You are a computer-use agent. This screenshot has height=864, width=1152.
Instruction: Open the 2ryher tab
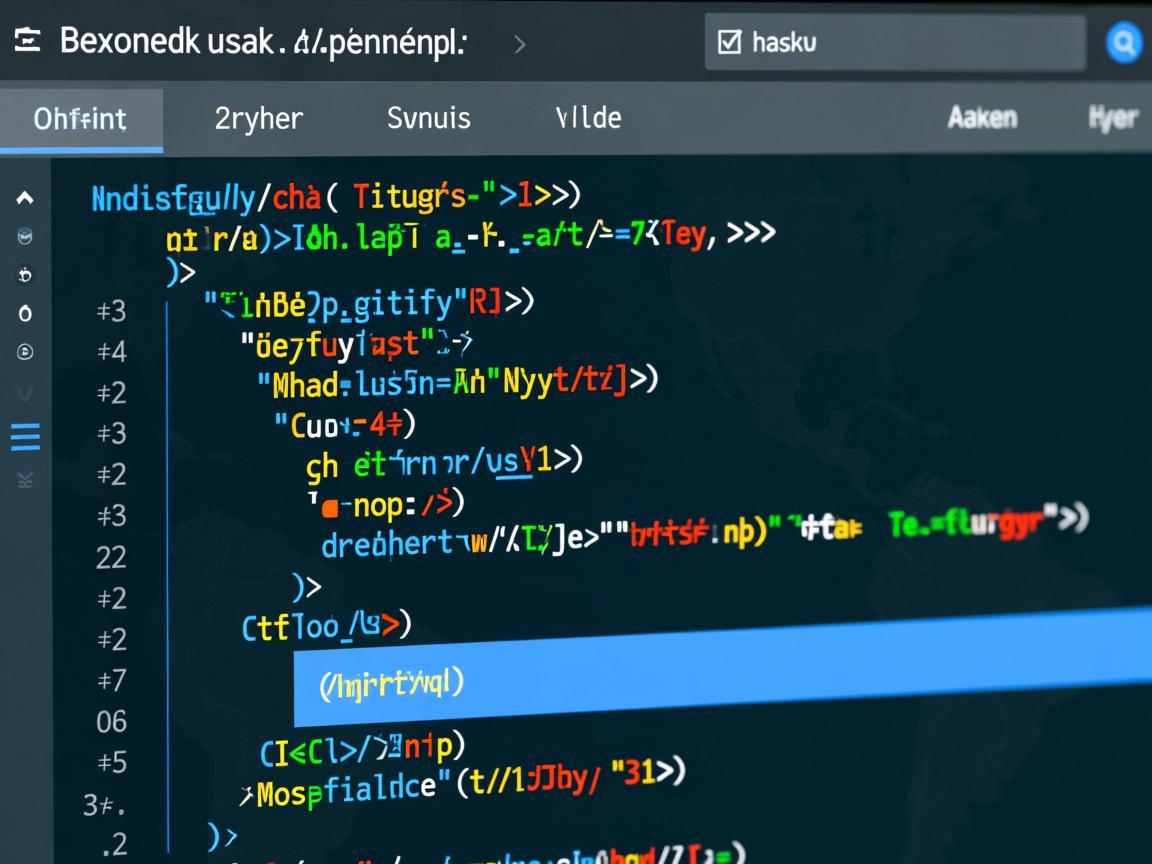258,118
